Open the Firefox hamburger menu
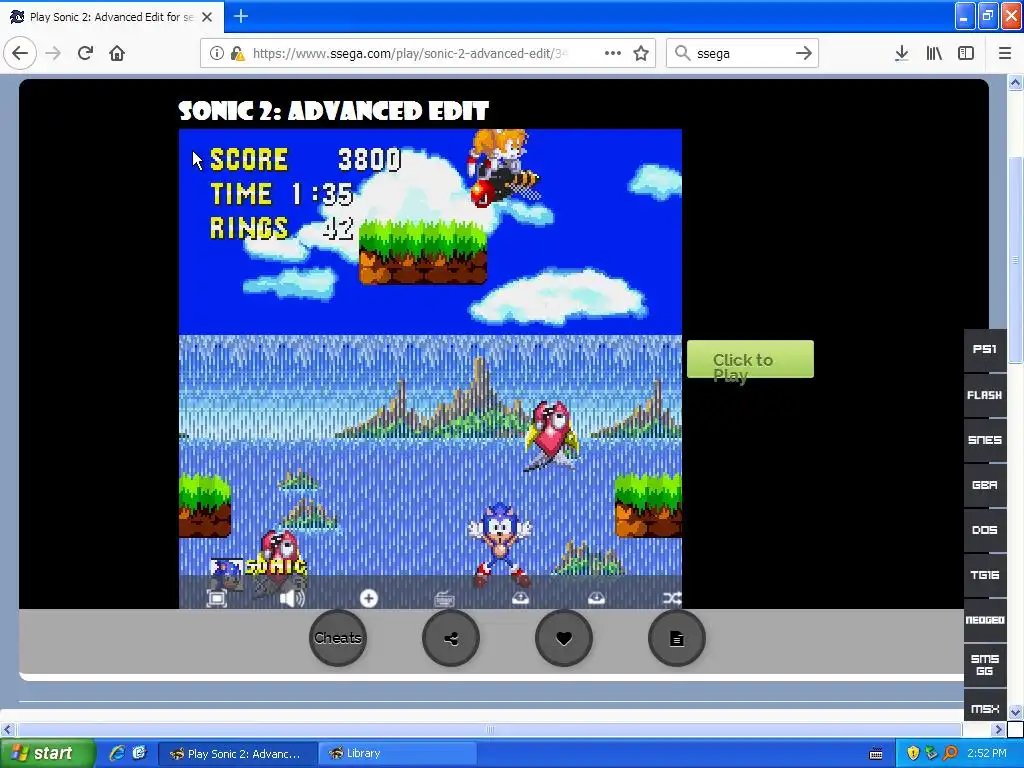This screenshot has height=768, width=1024. pos(1005,53)
